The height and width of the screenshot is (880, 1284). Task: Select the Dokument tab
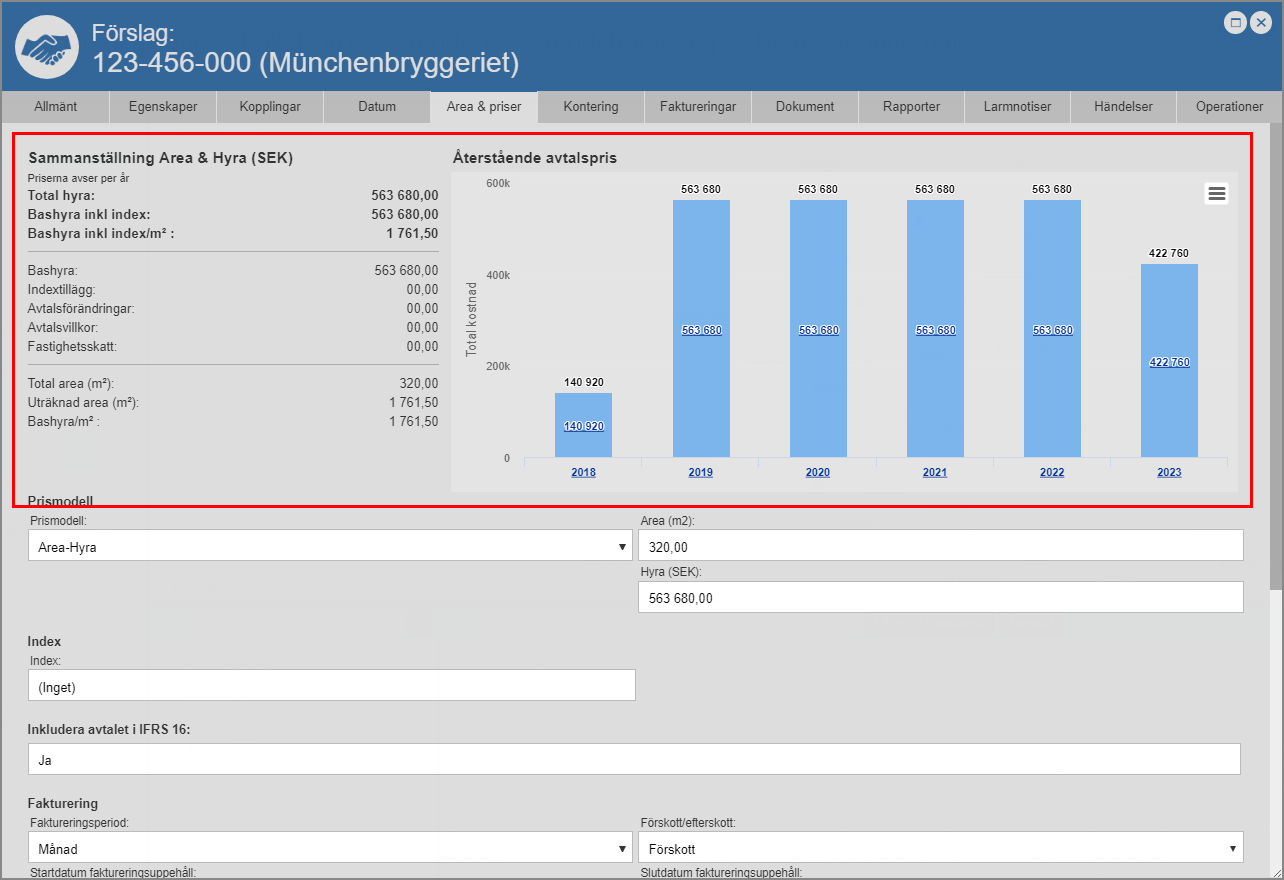click(805, 106)
